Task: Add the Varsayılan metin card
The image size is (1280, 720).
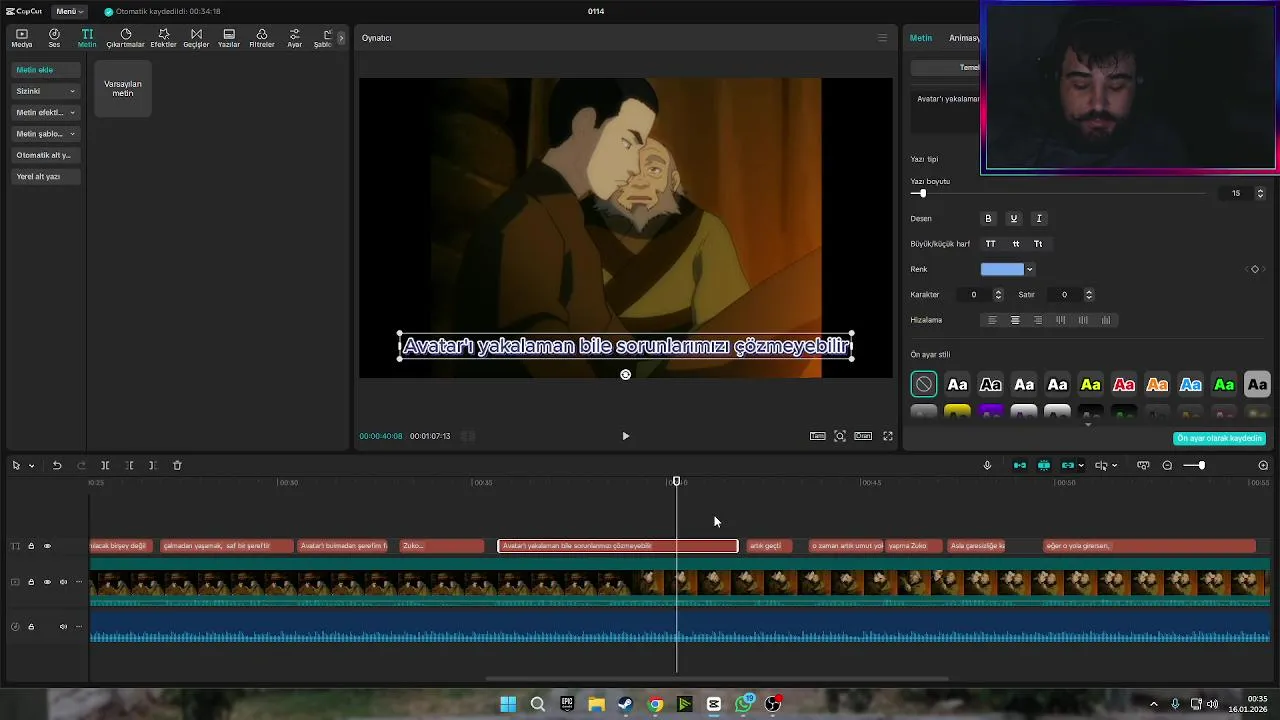Action: pyautogui.click(x=123, y=88)
